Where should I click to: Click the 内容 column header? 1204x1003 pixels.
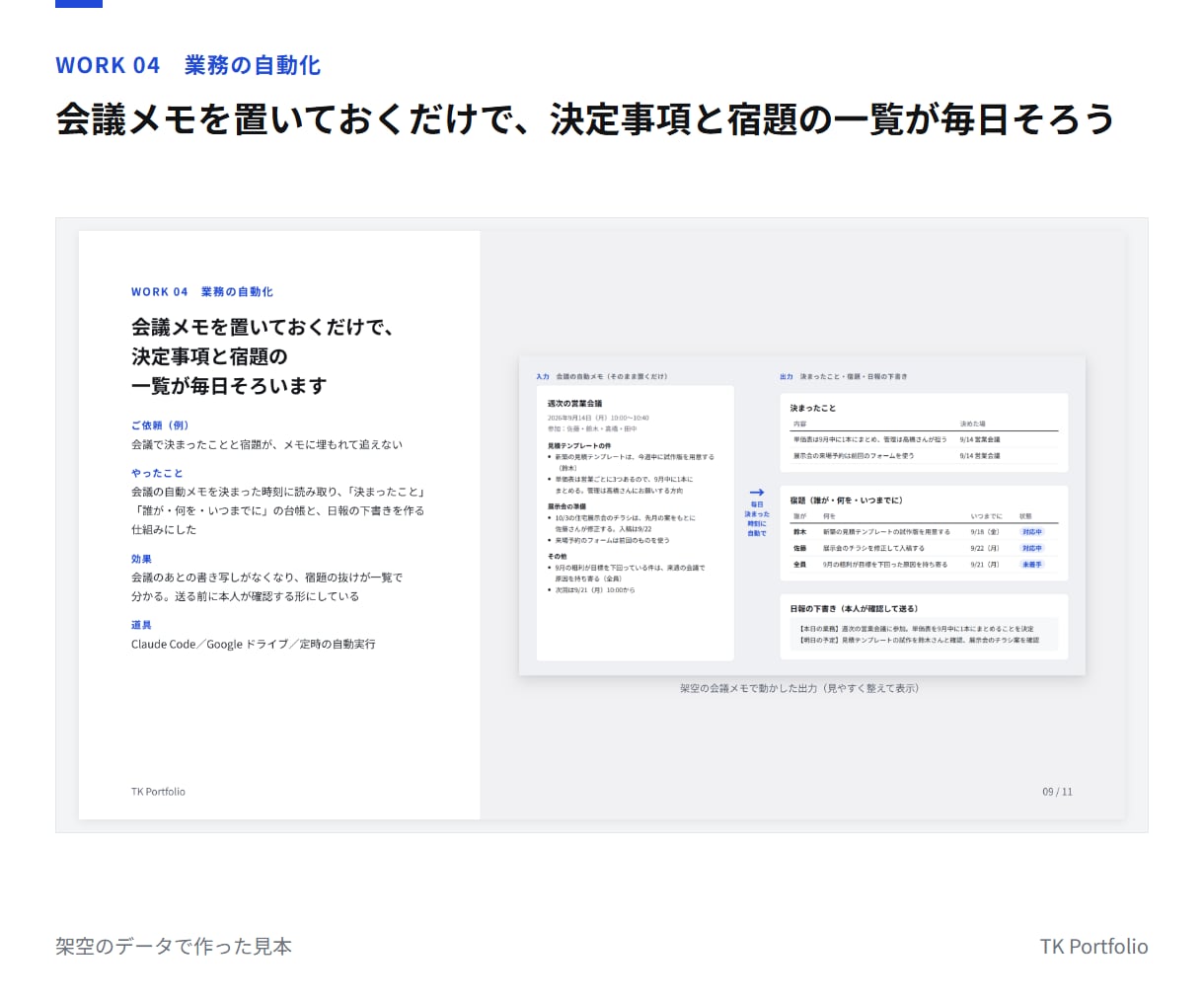pos(800,424)
